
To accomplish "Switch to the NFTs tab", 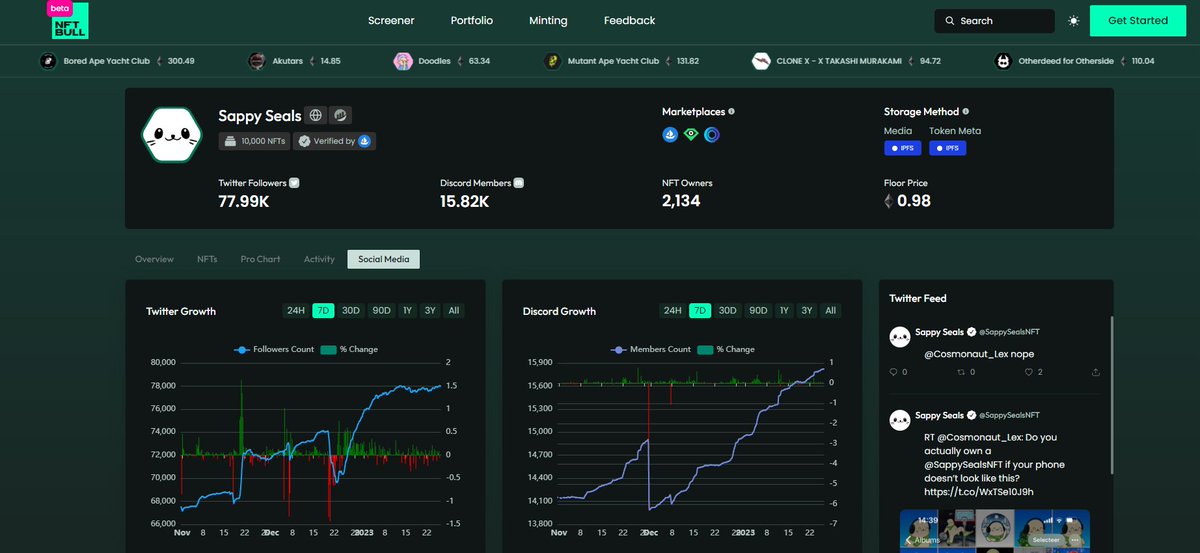I will (207, 259).
